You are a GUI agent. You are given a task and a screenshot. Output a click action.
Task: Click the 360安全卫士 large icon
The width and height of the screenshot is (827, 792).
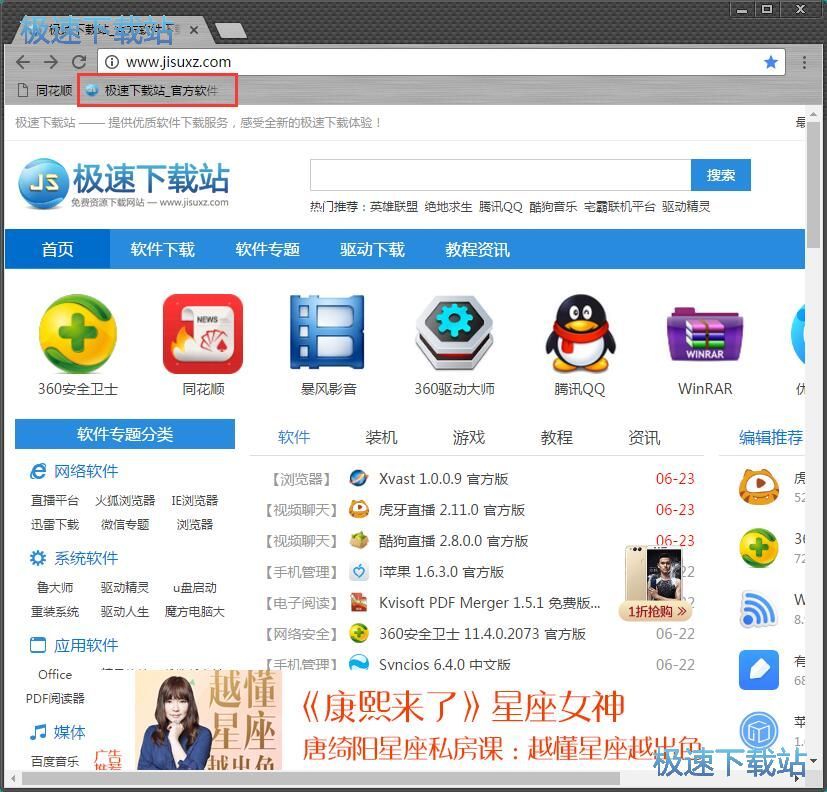point(78,334)
